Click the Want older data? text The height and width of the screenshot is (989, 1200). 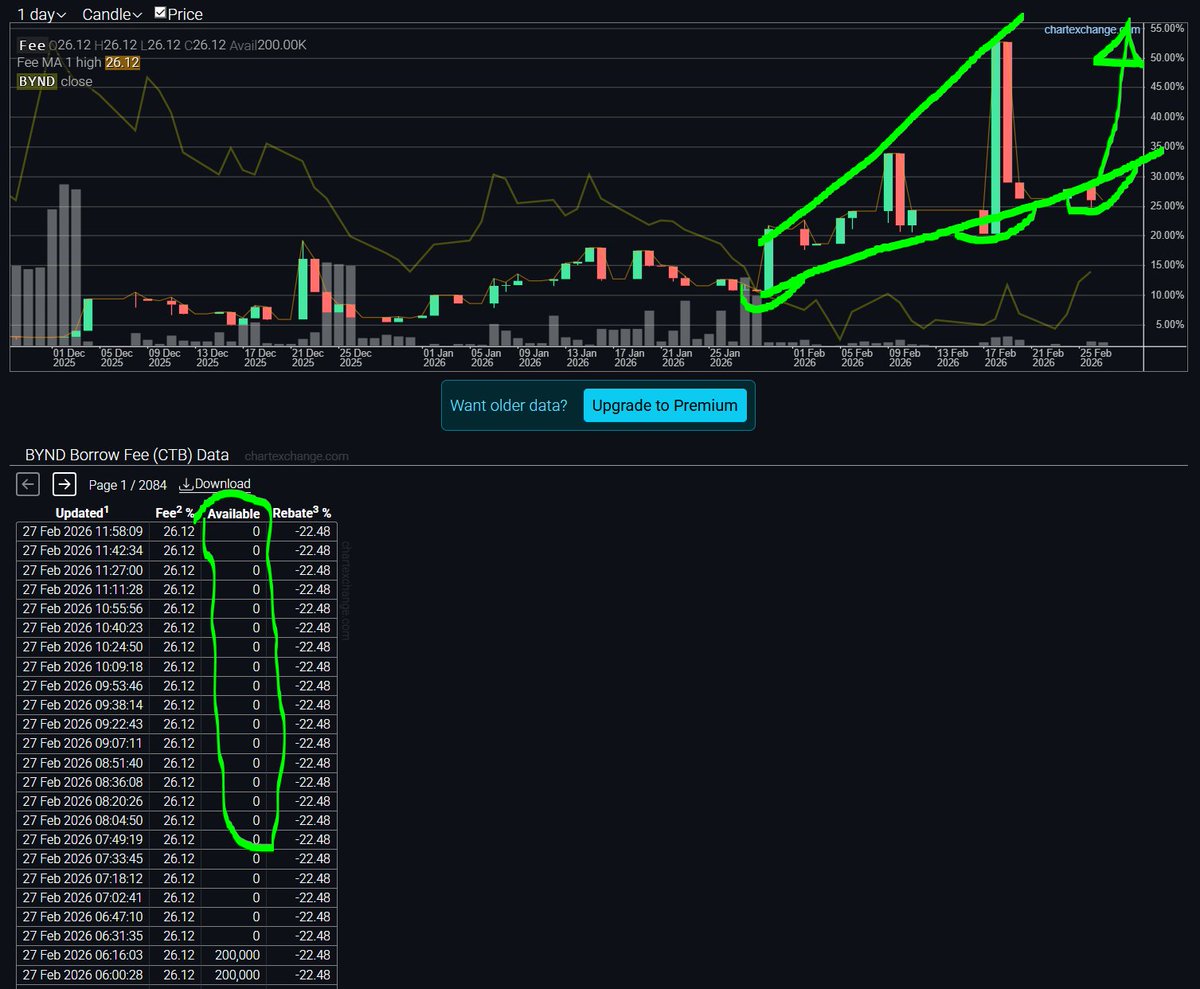pyautogui.click(x=509, y=406)
